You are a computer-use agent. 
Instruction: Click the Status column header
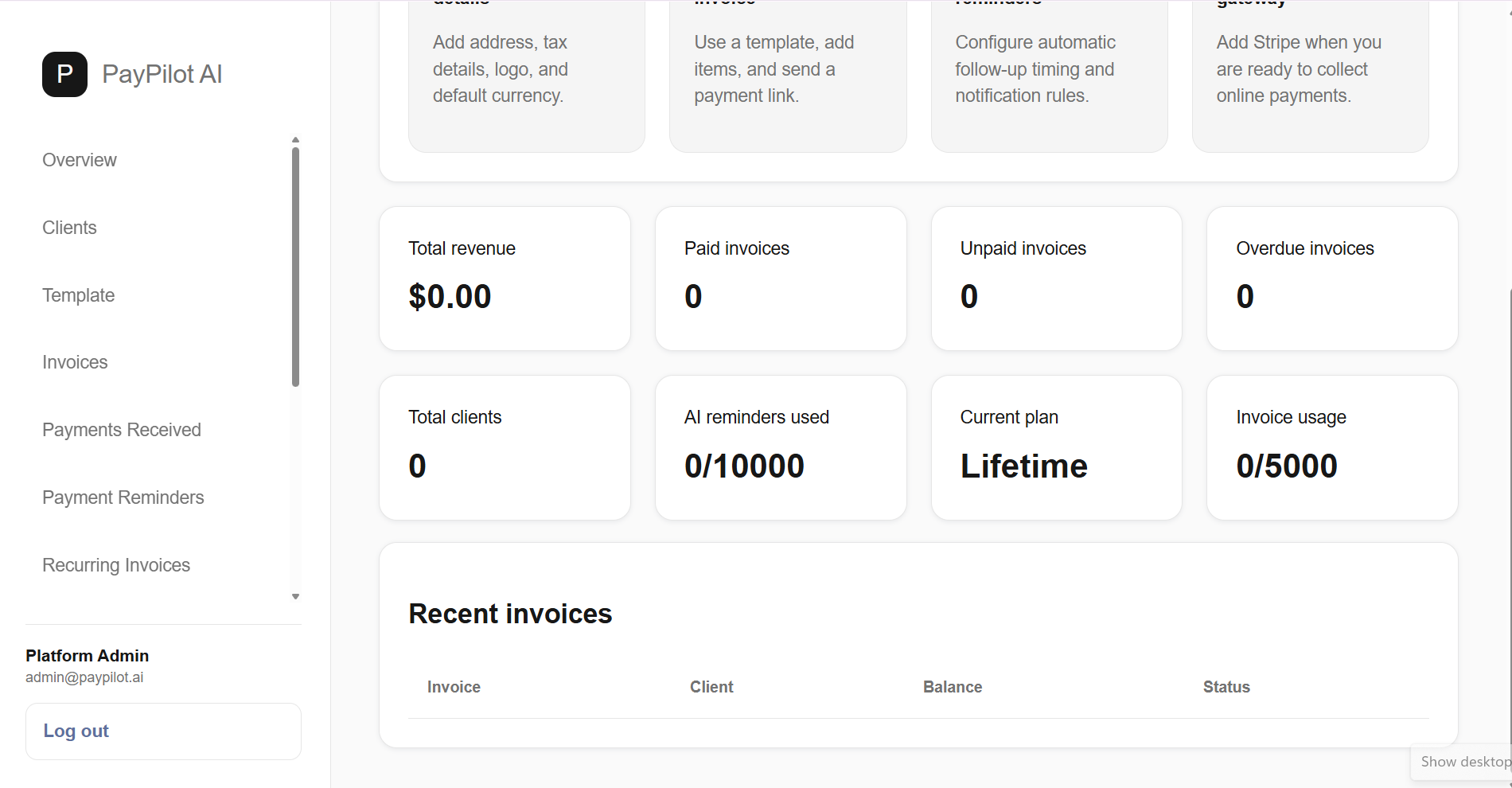1226,687
